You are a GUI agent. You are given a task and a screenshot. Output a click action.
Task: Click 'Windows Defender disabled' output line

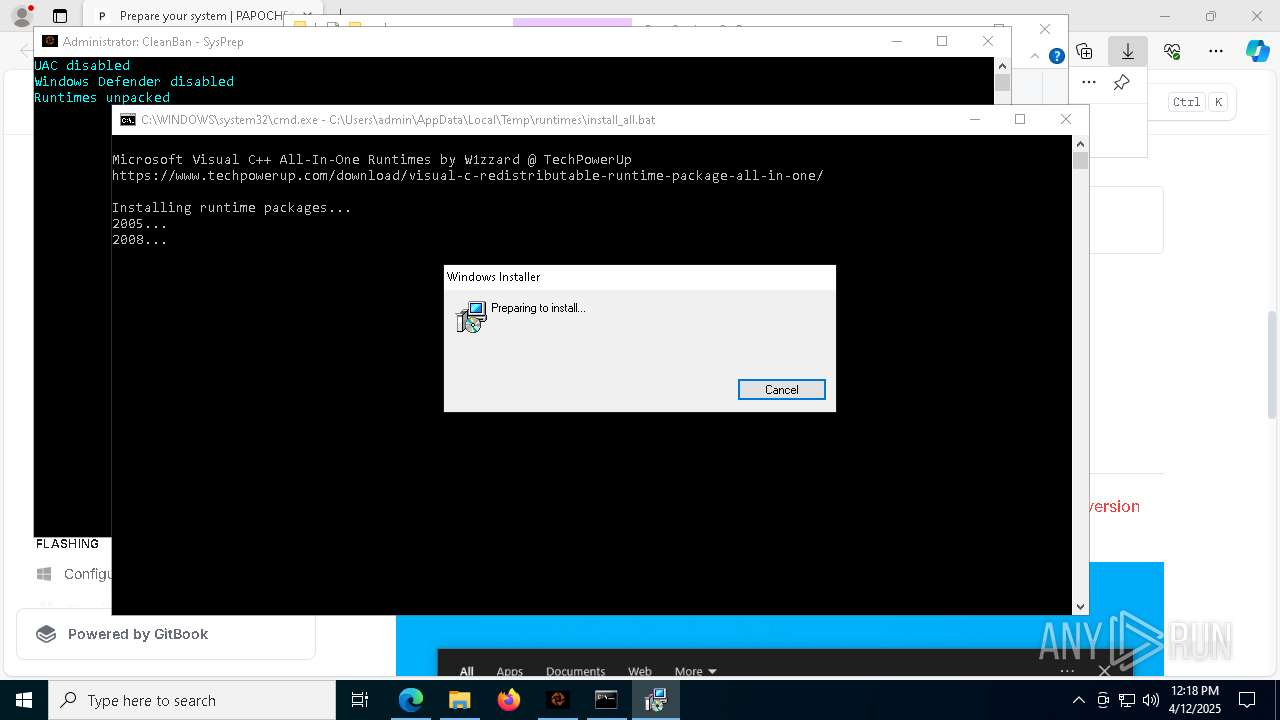134,82
